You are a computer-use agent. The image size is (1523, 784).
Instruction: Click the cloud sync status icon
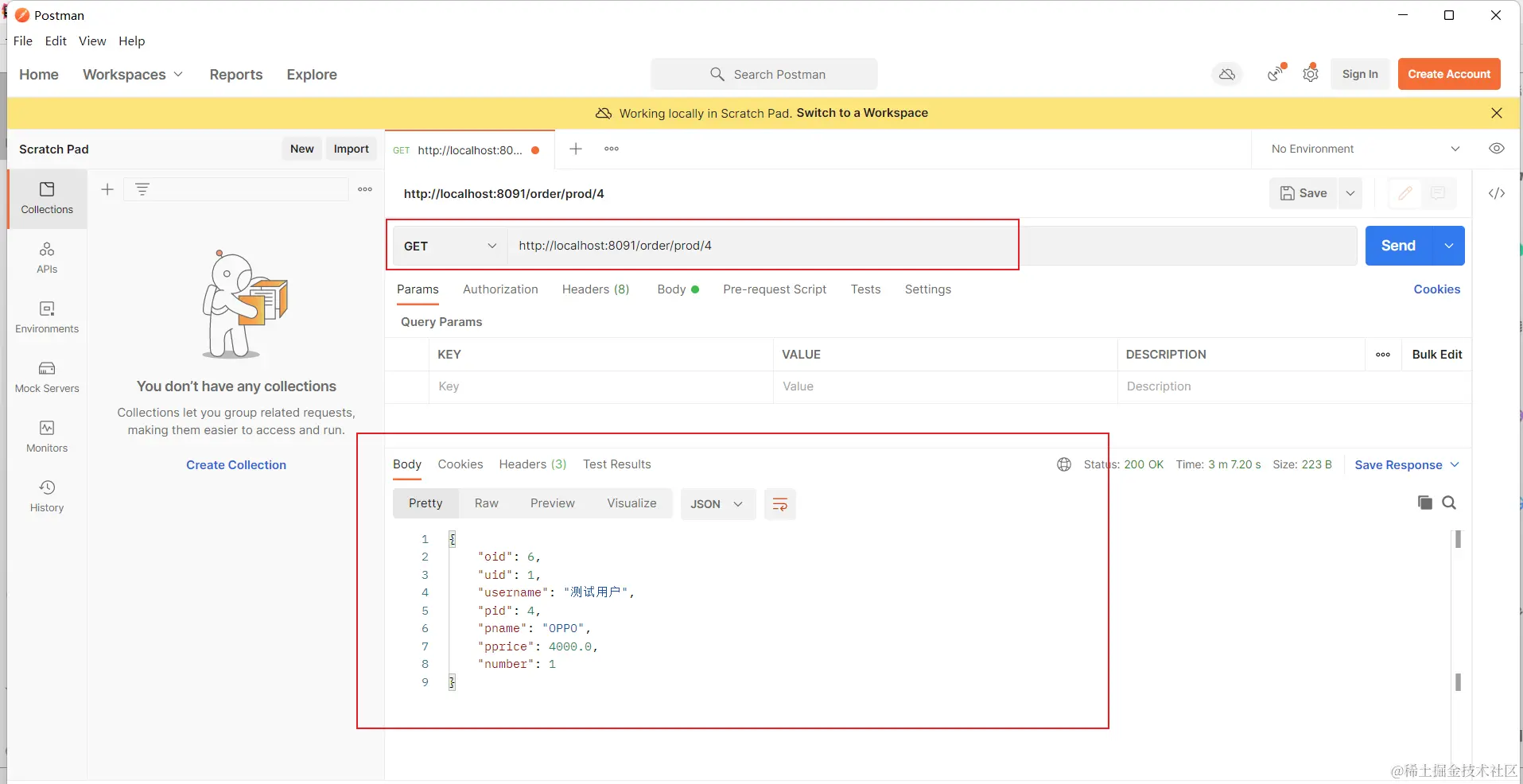pos(1227,74)
